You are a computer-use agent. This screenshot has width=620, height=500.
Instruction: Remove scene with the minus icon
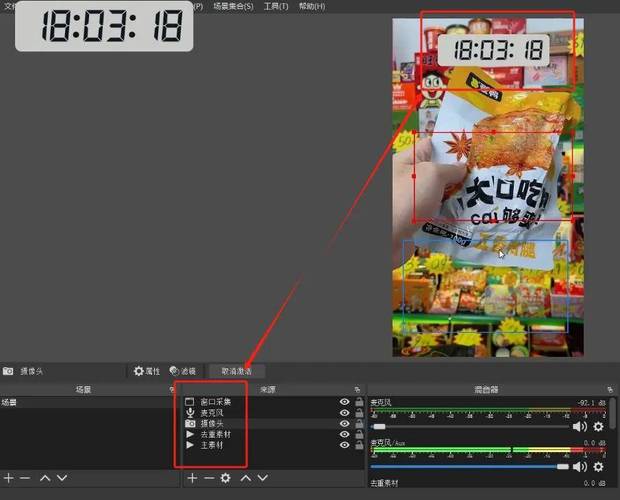click(25, 478)
